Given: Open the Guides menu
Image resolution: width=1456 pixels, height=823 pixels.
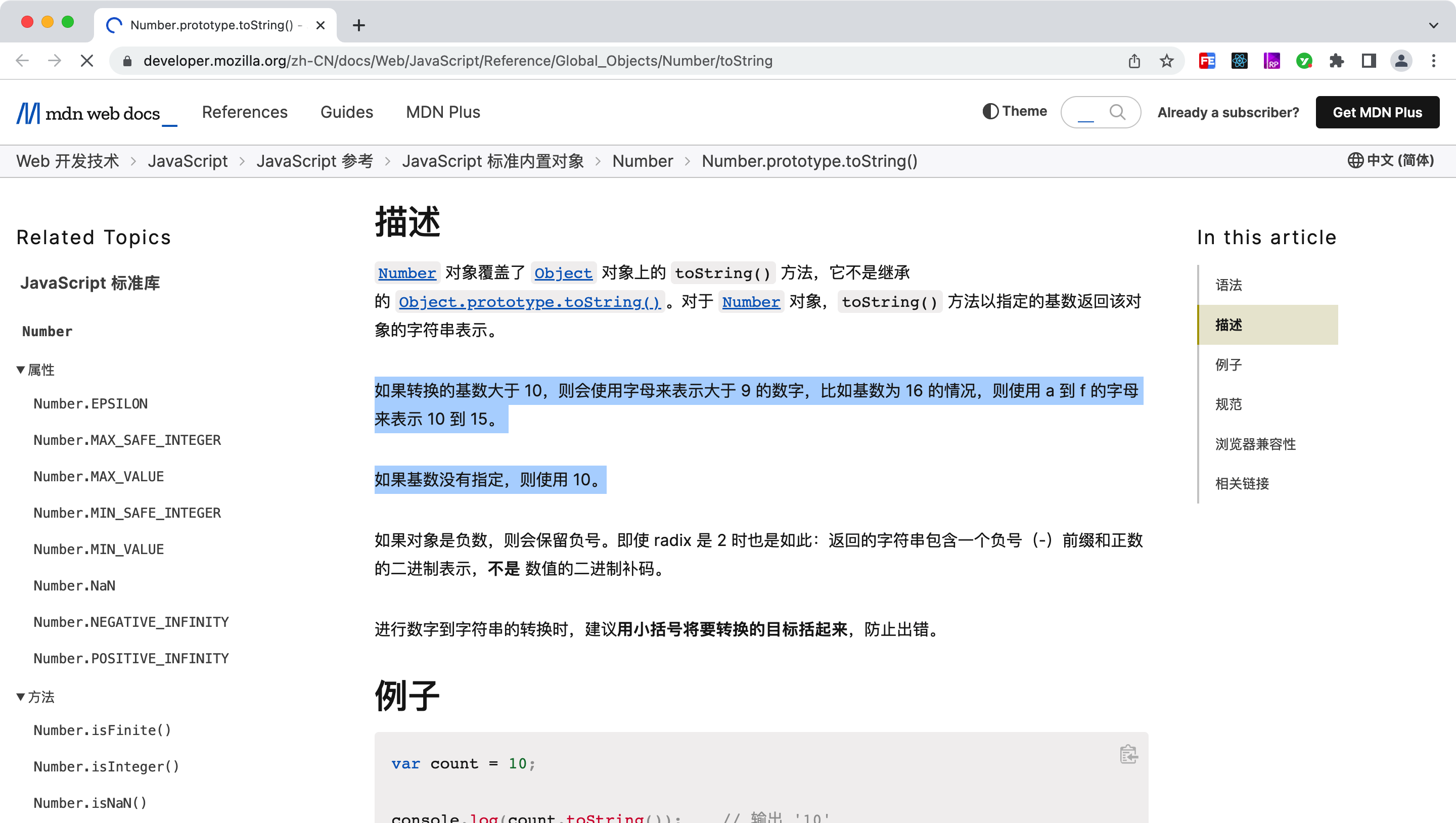Looking at the screenshot, I should coord(346,112).
